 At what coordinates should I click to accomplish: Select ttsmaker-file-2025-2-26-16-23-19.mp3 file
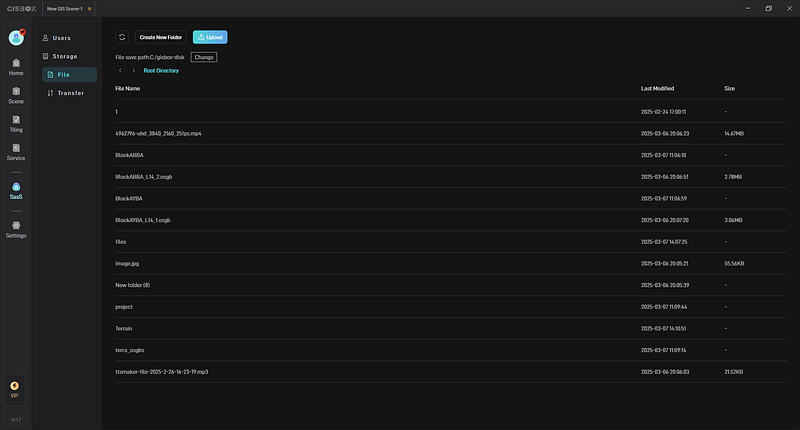coord(451,372)
